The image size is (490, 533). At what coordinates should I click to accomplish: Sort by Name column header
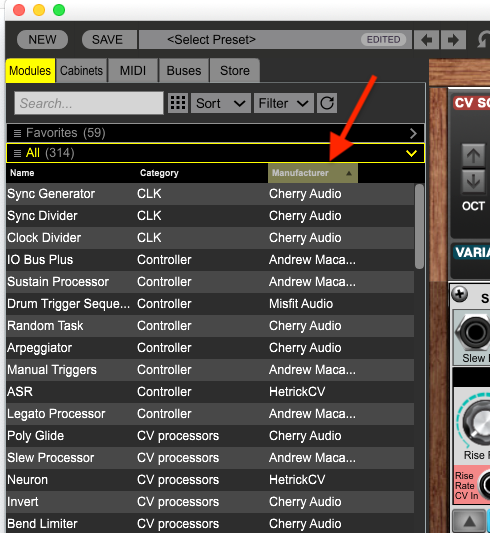pos(22,173)
